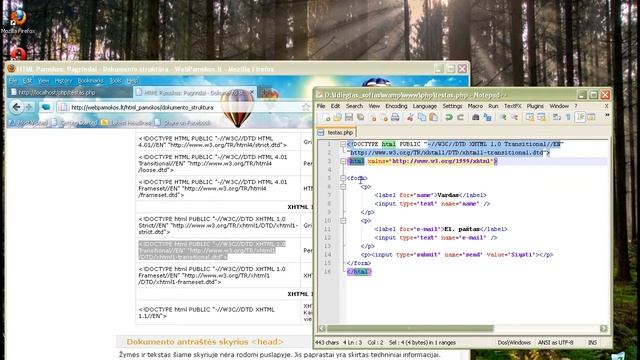This screenshot has width=640, height=360.
Task: Click the horizontal scrollbar right arrow in Notepad++
Action: tap(604, 328)
